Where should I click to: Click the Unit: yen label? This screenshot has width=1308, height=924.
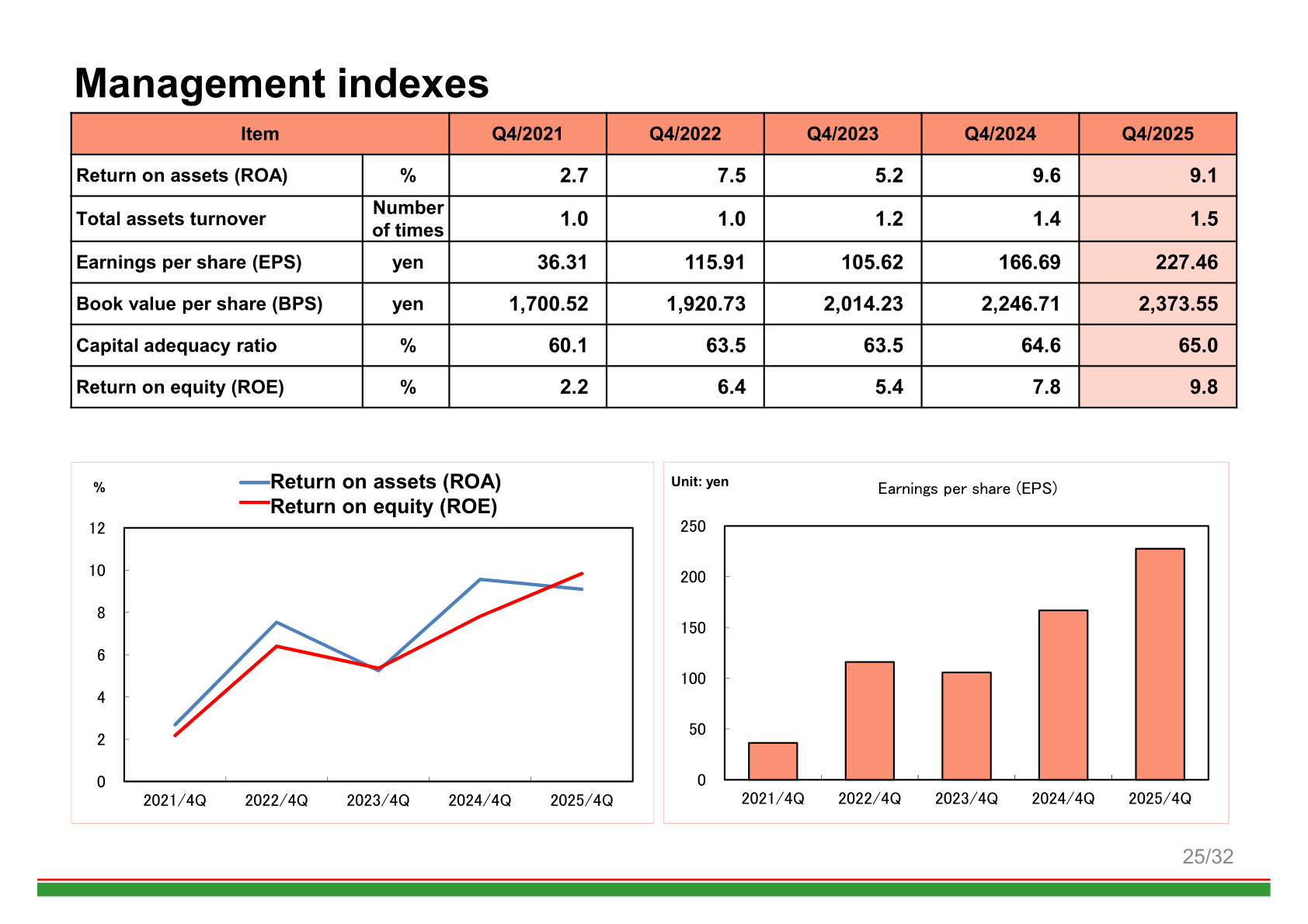(700, 481)
